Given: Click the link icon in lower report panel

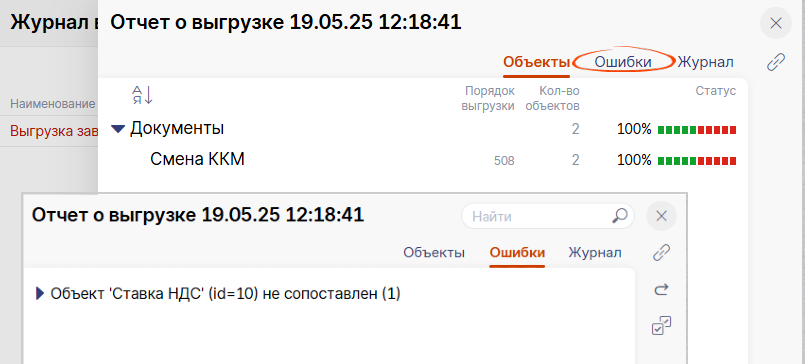Looking at the screenshot, I should 661,253.
